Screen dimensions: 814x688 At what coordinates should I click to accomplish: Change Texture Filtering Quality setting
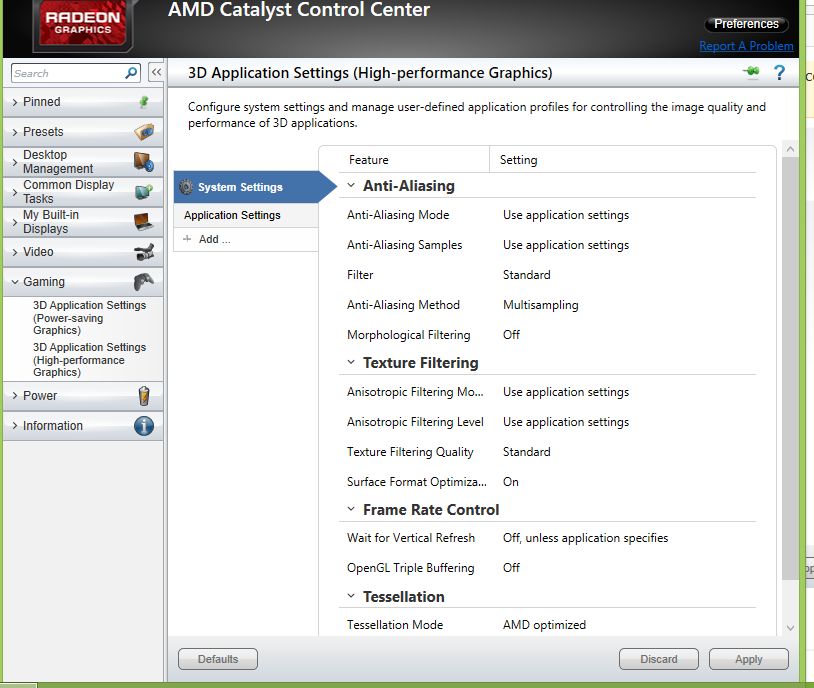(526, 452)
